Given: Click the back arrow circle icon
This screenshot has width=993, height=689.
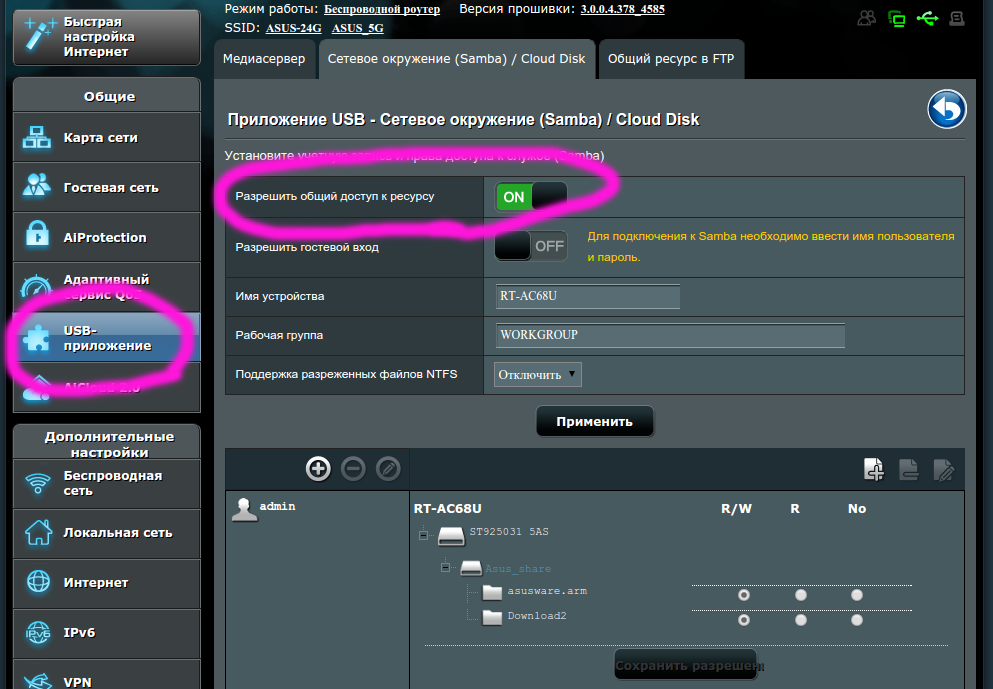Looking at the screenshot, I should point(946,110).
